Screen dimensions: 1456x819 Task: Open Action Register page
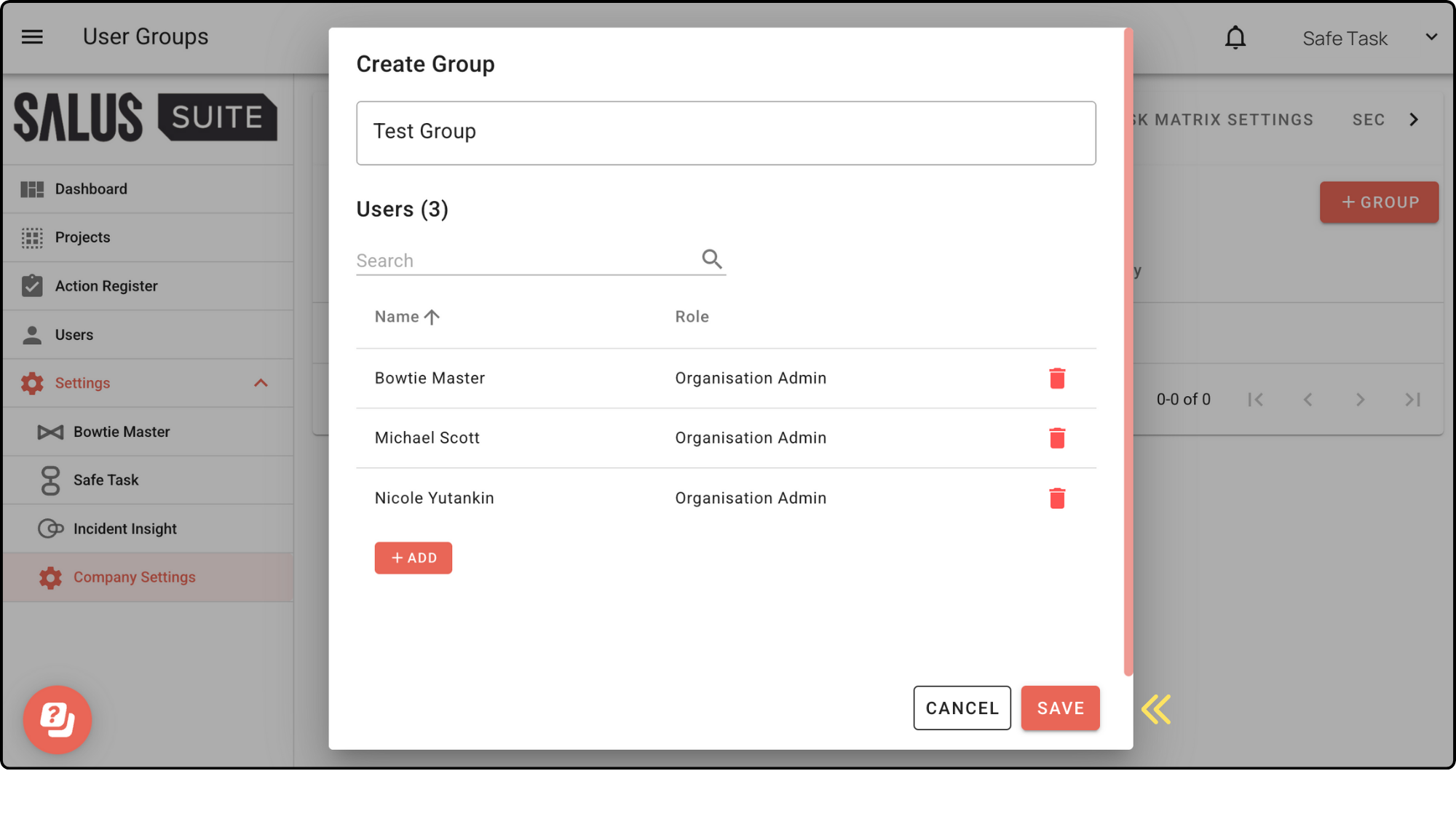[106, 286]
